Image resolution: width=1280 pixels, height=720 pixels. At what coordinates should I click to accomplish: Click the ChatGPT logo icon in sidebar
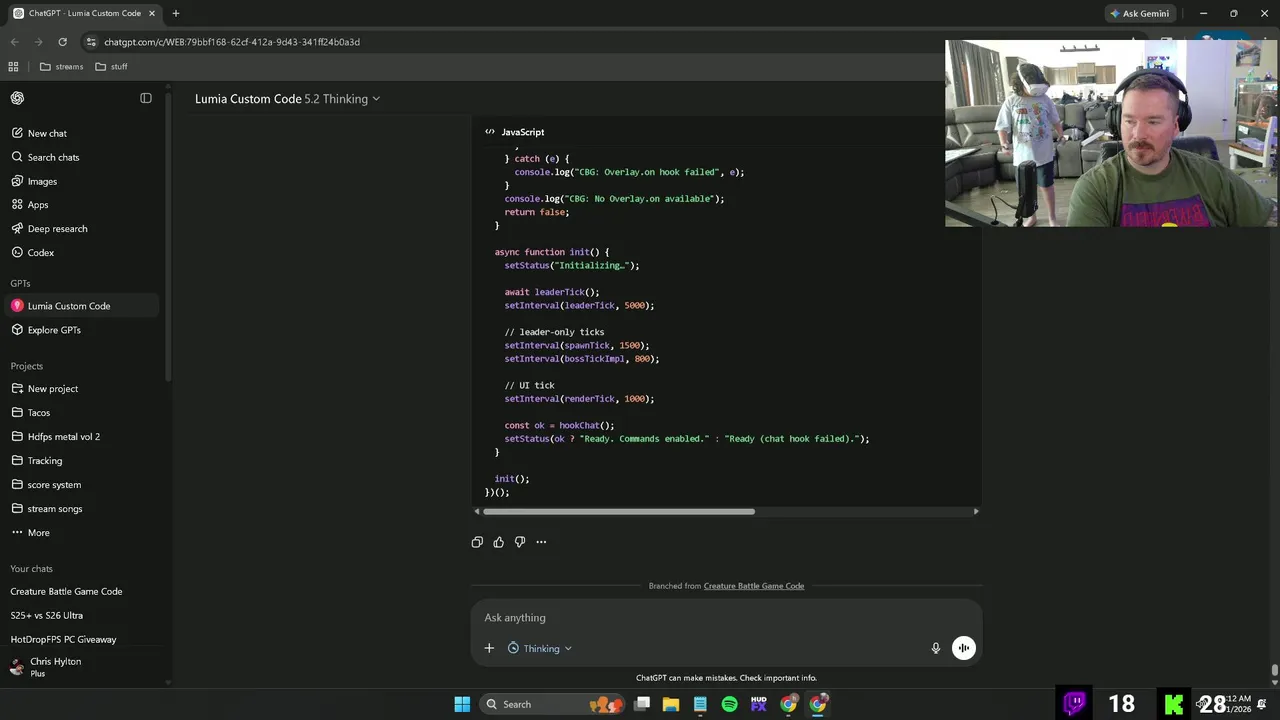17,98
